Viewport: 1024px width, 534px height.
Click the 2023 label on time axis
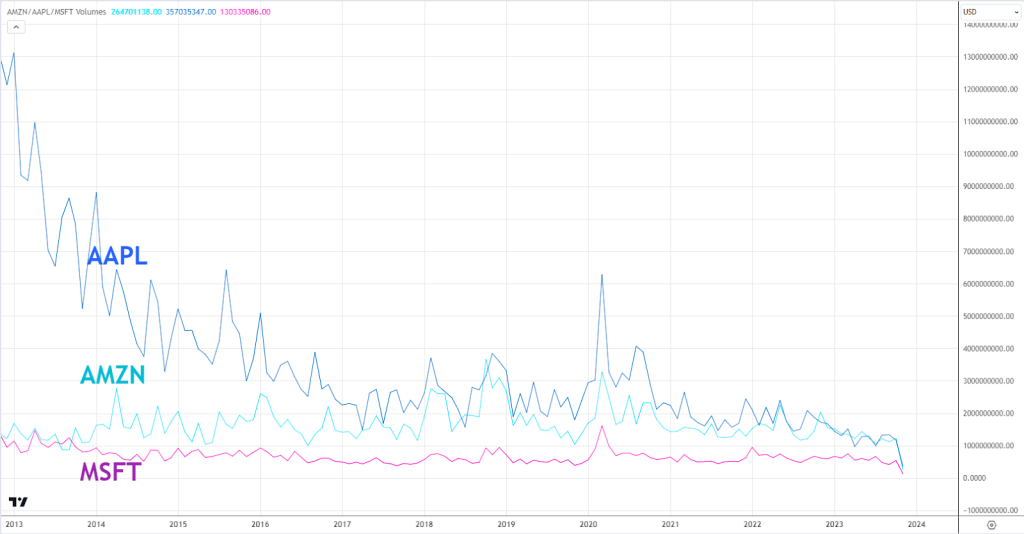click(x=834, y=524)
